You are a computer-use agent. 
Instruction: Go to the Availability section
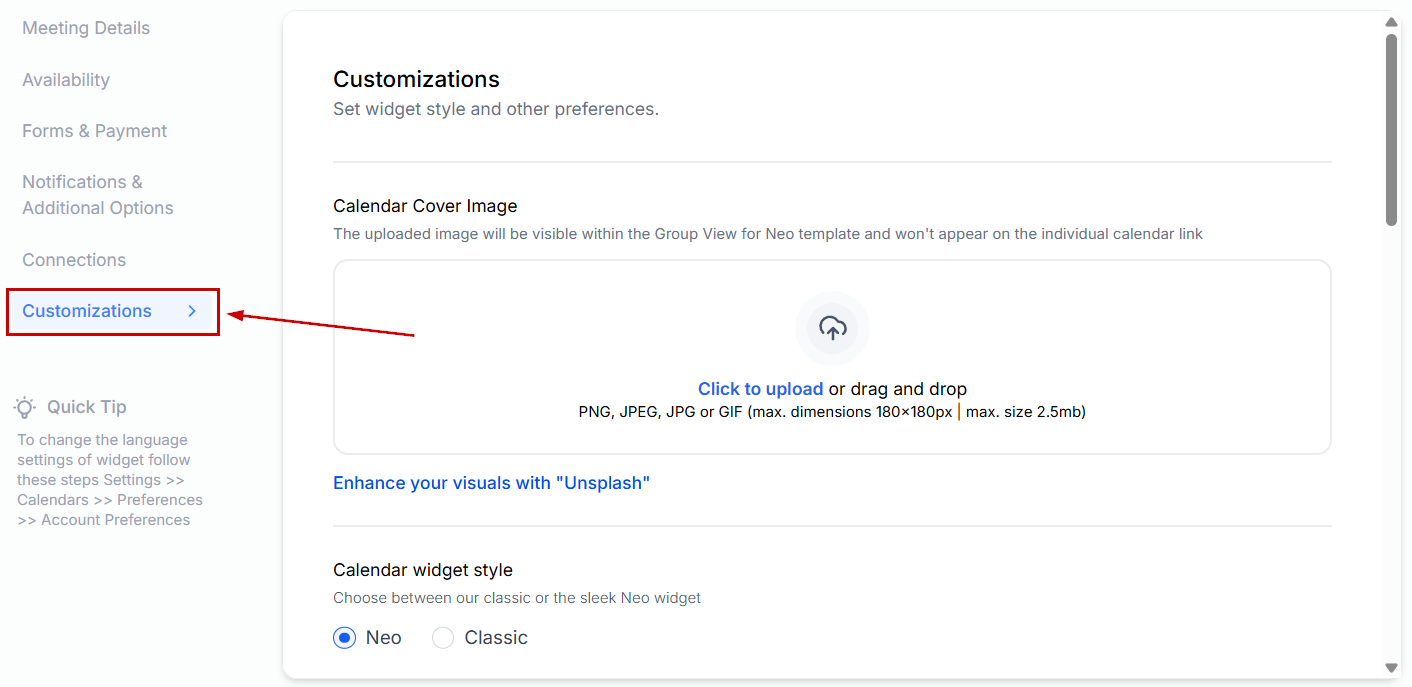[x=66, y=80]
